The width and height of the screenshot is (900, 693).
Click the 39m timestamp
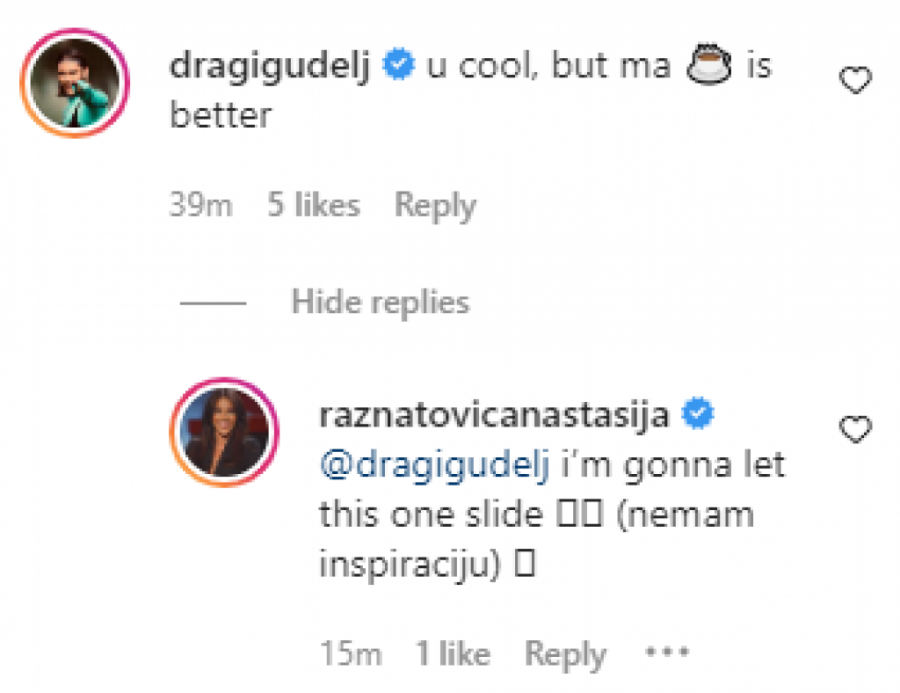201,205
